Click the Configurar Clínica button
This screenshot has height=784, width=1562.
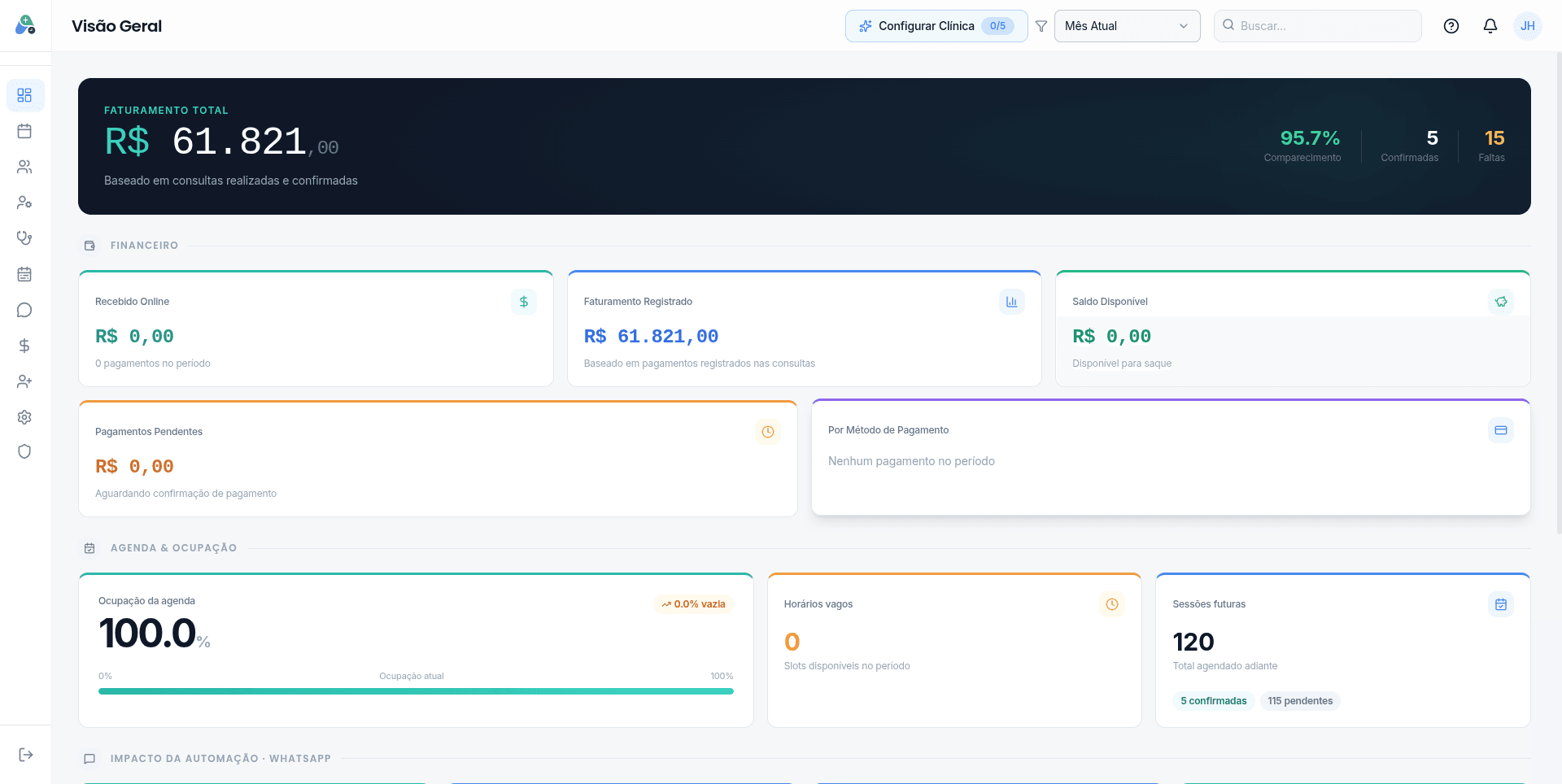pyautogui.click(x=936, y=25)
